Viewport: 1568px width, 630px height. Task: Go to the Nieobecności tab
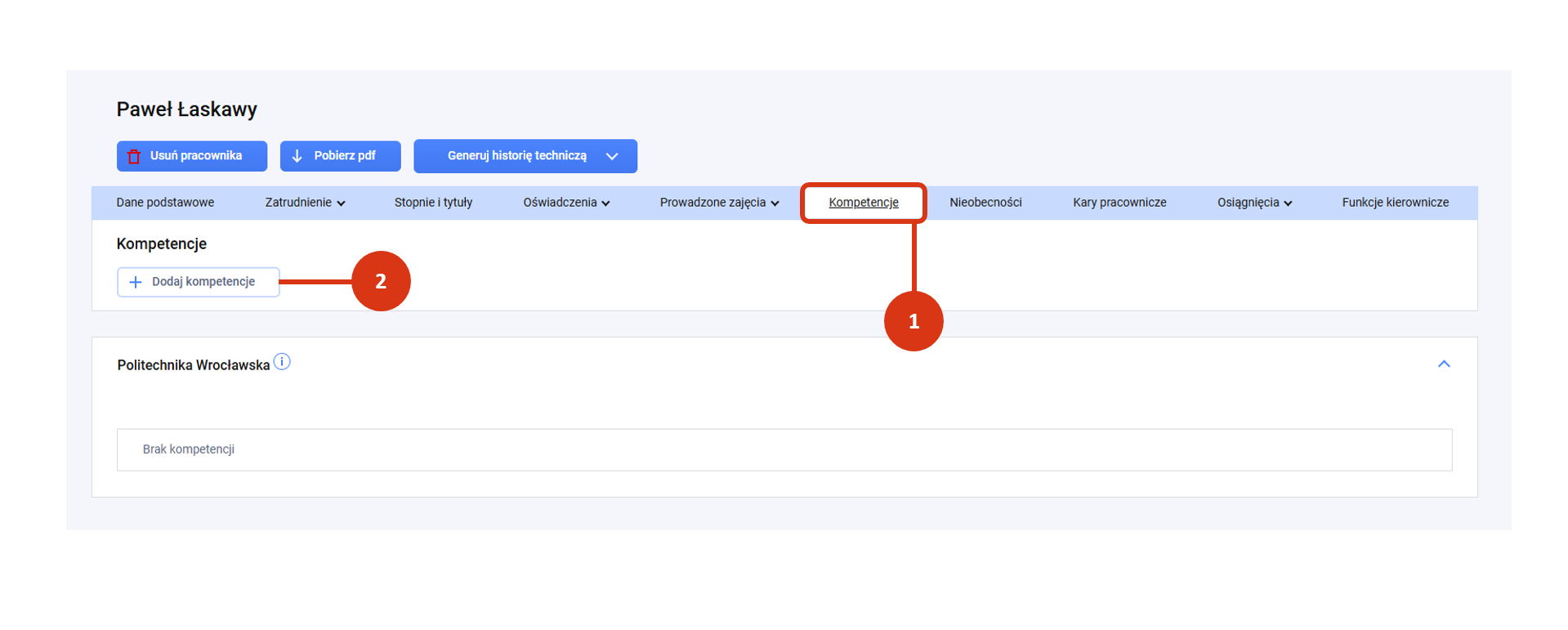coord(985,203)
